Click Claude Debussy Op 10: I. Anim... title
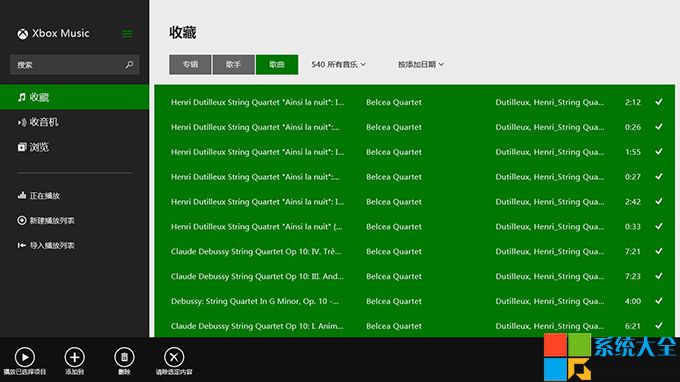 pos(257,326)
